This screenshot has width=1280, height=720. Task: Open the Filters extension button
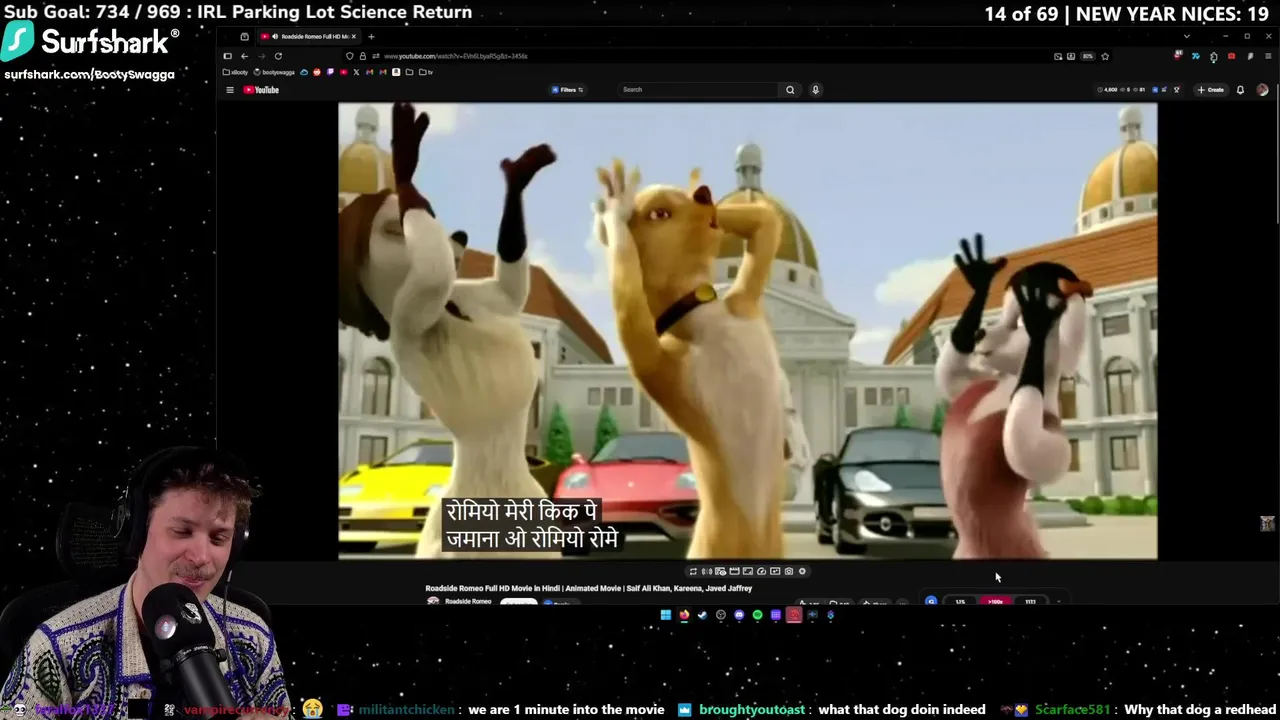[x=567, y=90]
